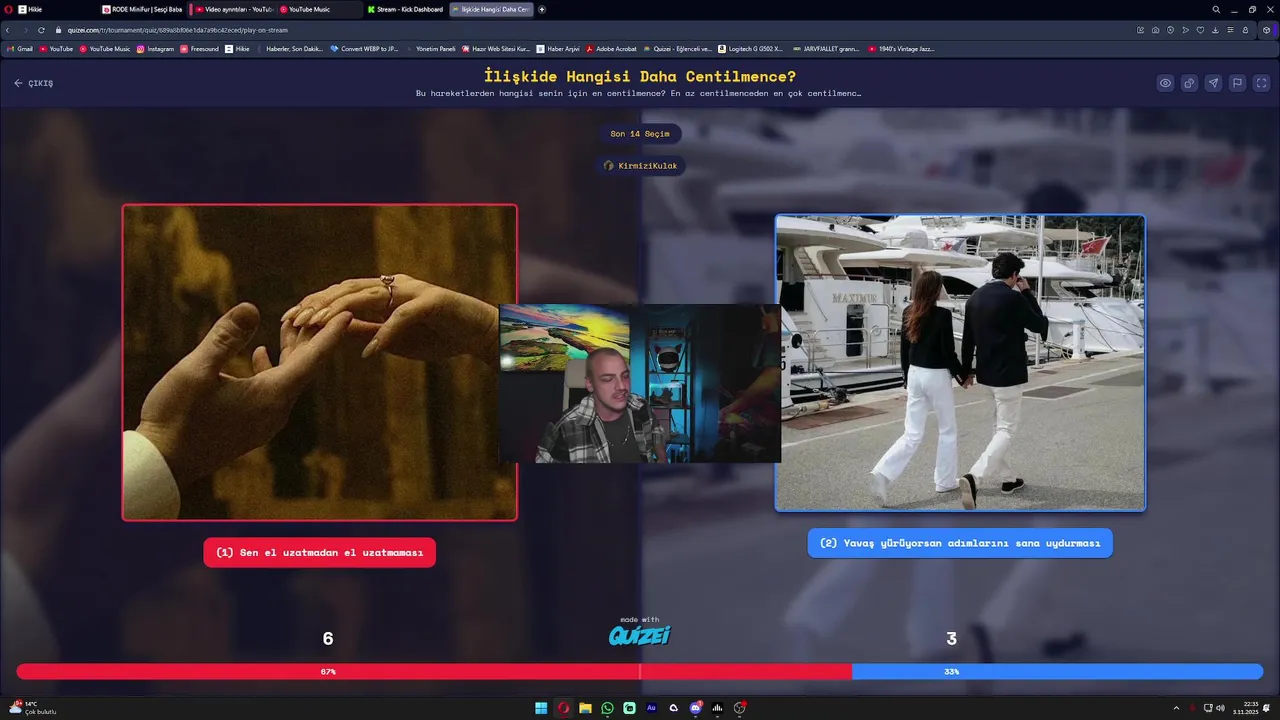Click the red 67% vote bar
Viewport: 1280px width, 720px height.
pyautogui.click(x=434, y=672)
